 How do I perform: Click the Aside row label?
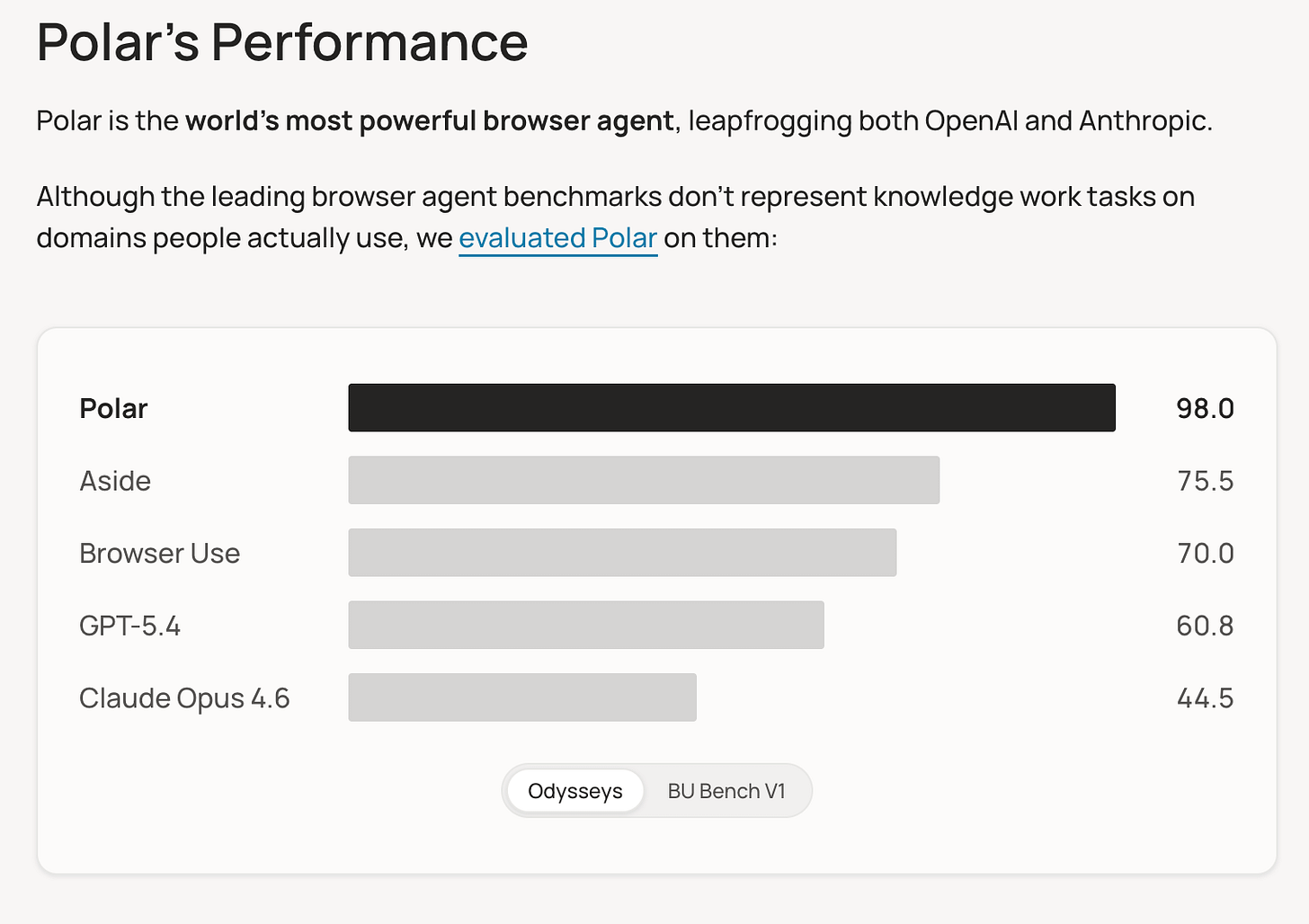[x=115, y=481]
